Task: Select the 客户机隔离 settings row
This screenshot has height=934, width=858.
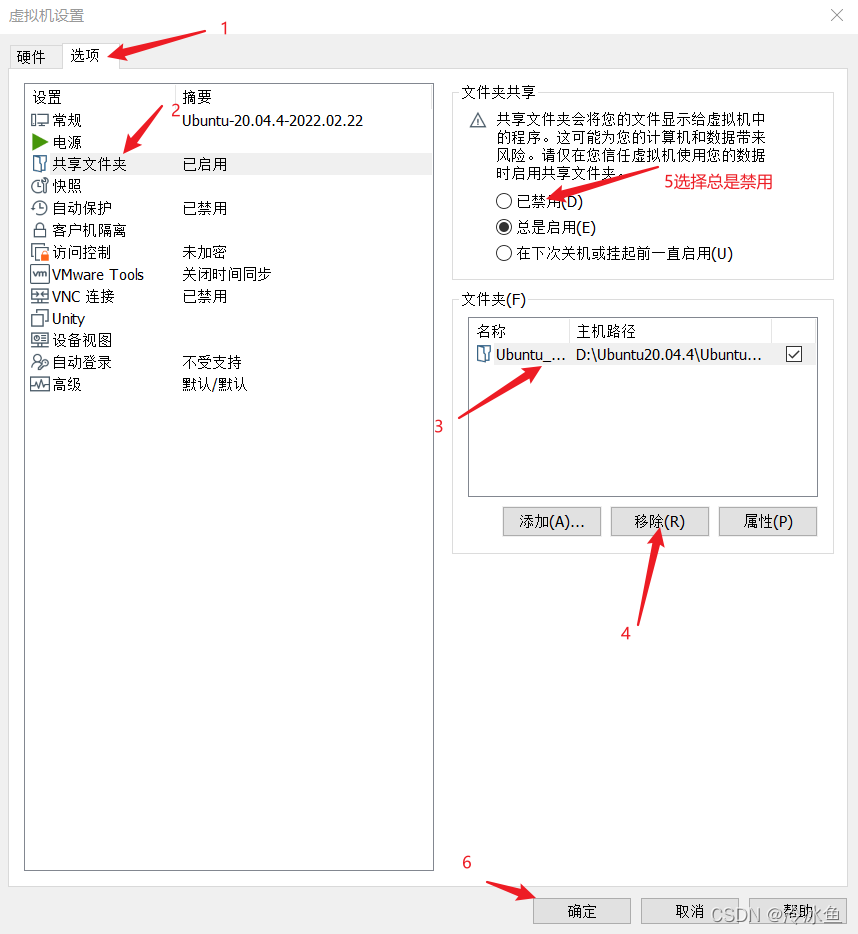Action: click(229, 230)
